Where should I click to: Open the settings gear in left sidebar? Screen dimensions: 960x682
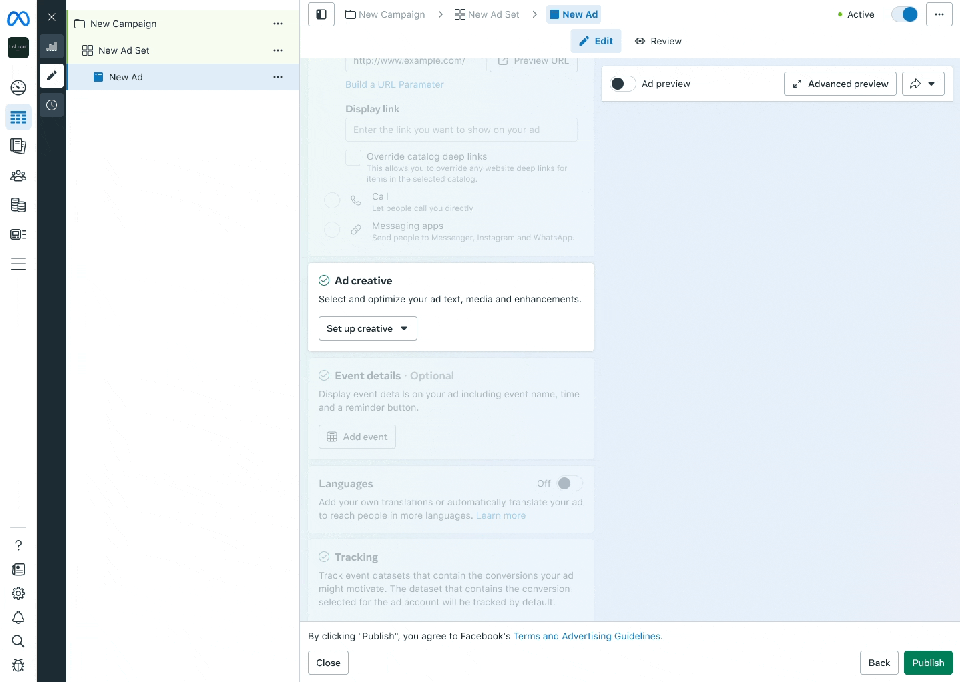[18, 593]
